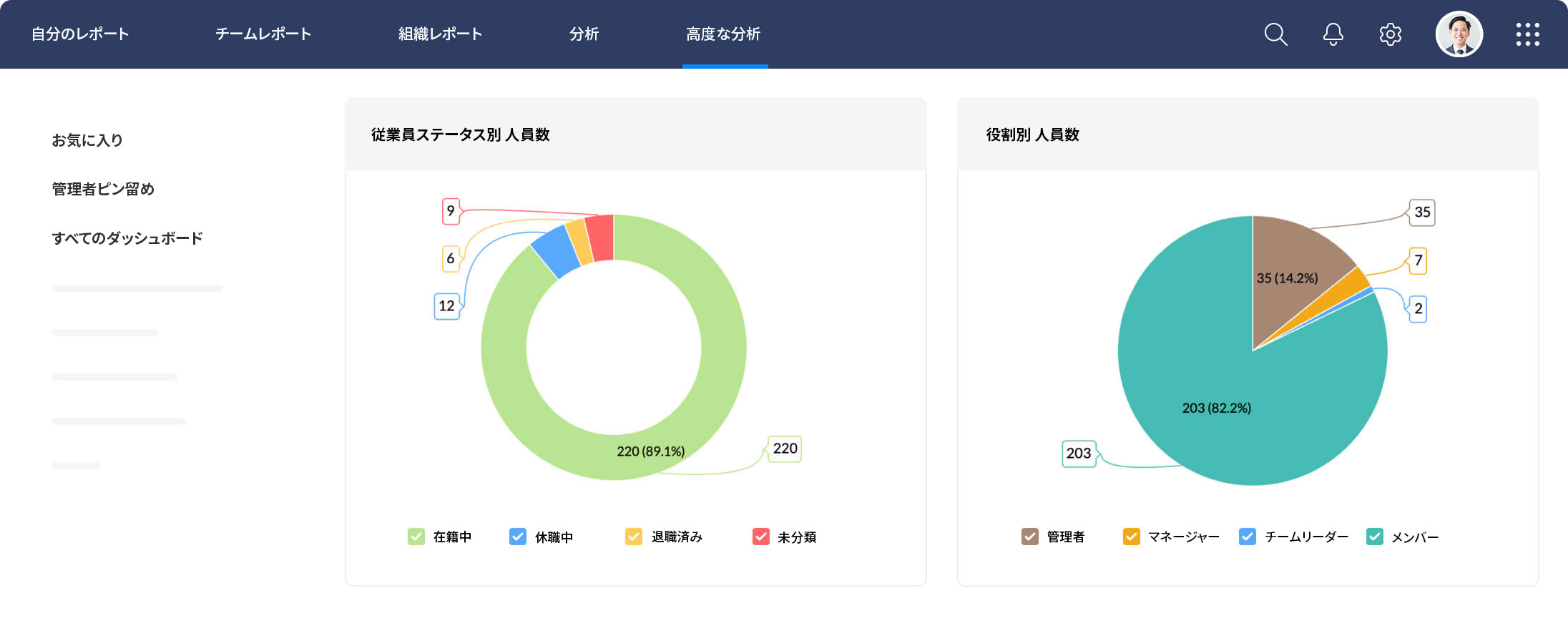The height and width of the screenshot is (641, 1568).
Task: Toggle 在籍中 legend checkbox
Action: (x=416, y=537)
